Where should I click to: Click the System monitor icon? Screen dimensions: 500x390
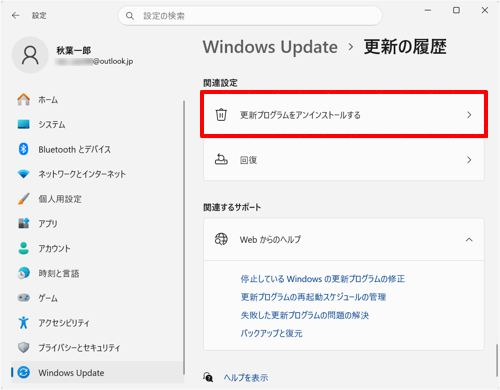point(23,124)
